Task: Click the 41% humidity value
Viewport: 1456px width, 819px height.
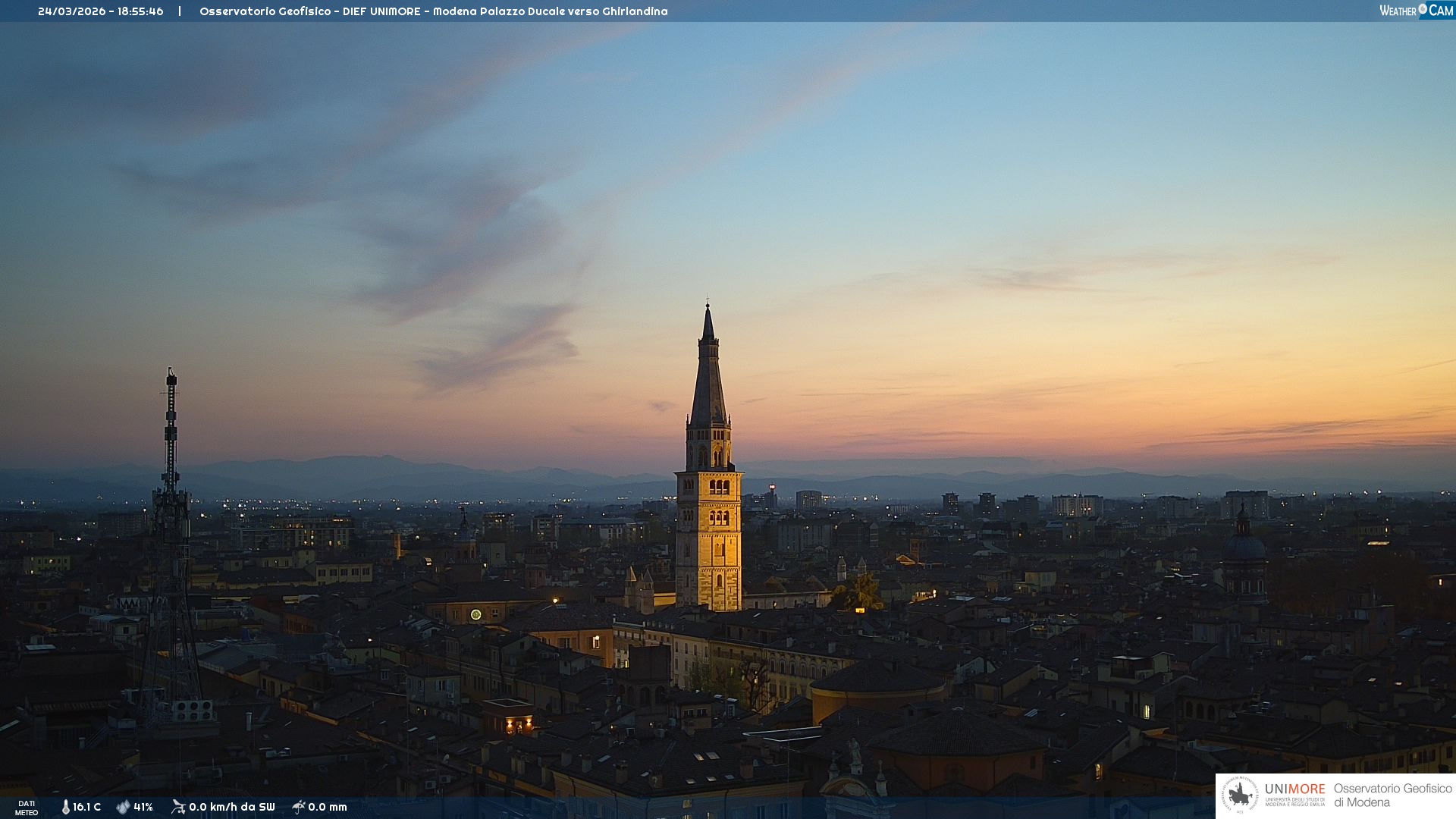Action: click(143, 807)
